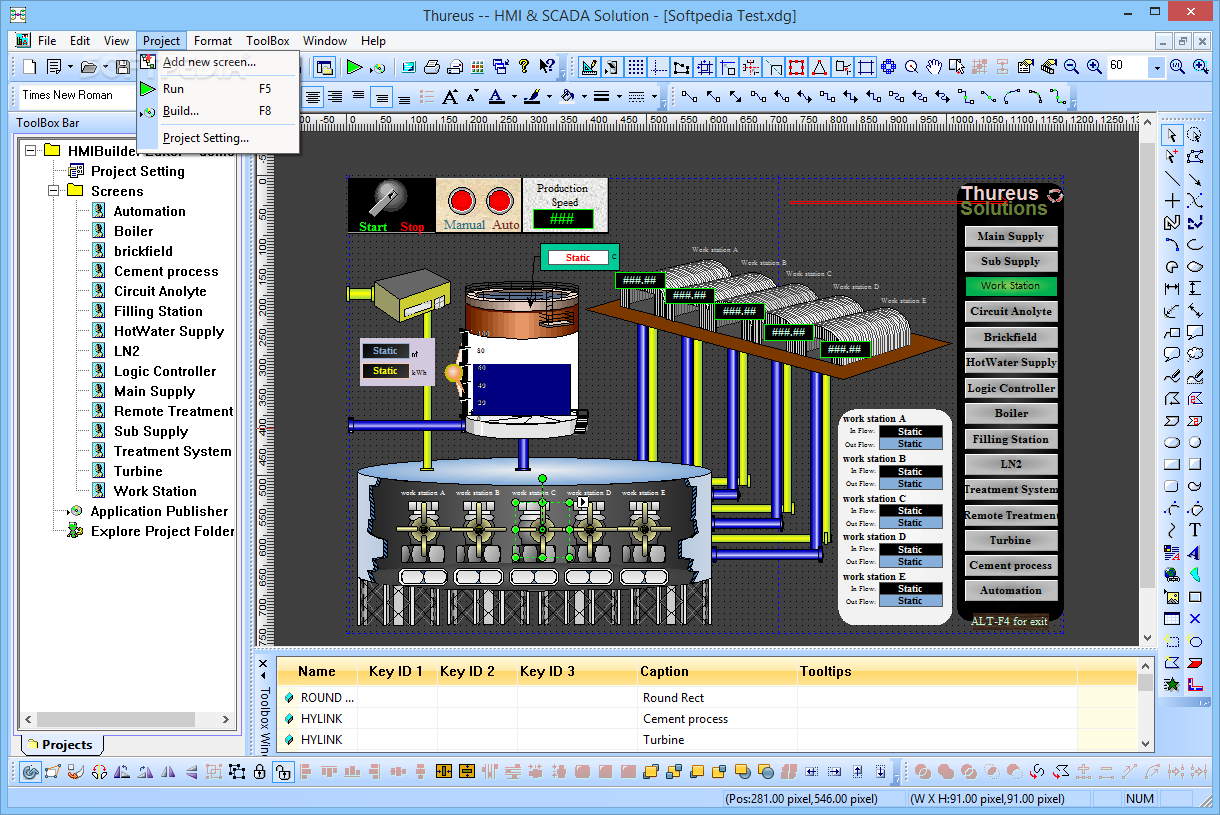
Task: Click the context help arrow-question icon
Action: (547, 67)
